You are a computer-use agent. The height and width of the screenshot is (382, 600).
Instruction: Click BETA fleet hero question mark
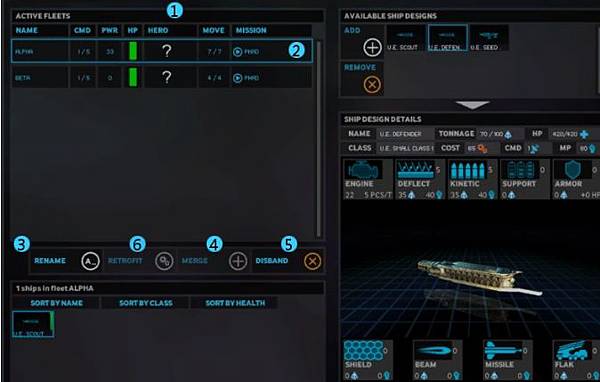167,77
